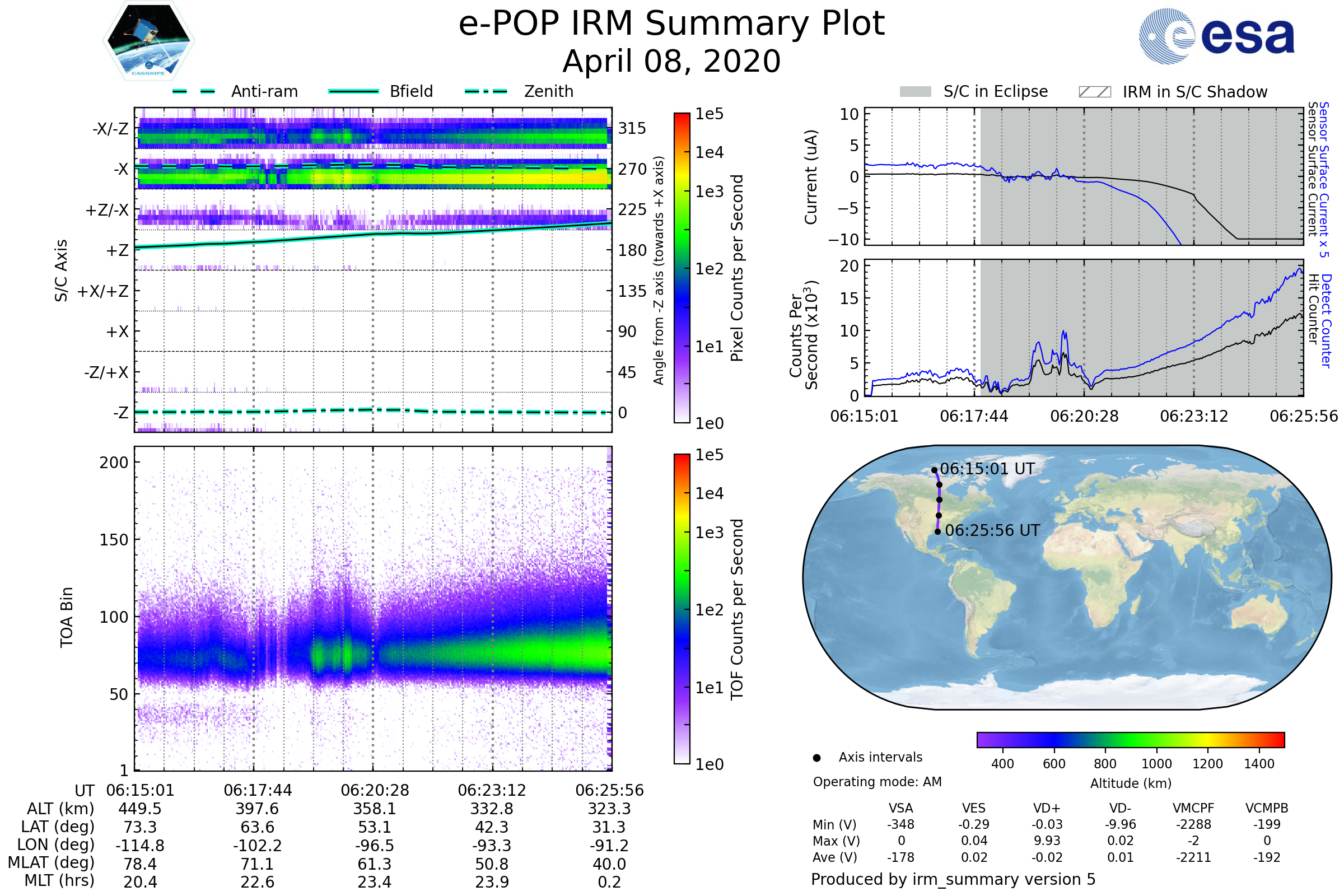Click the S/C in Eclipse gray legend patch

(x=916, y=92)
